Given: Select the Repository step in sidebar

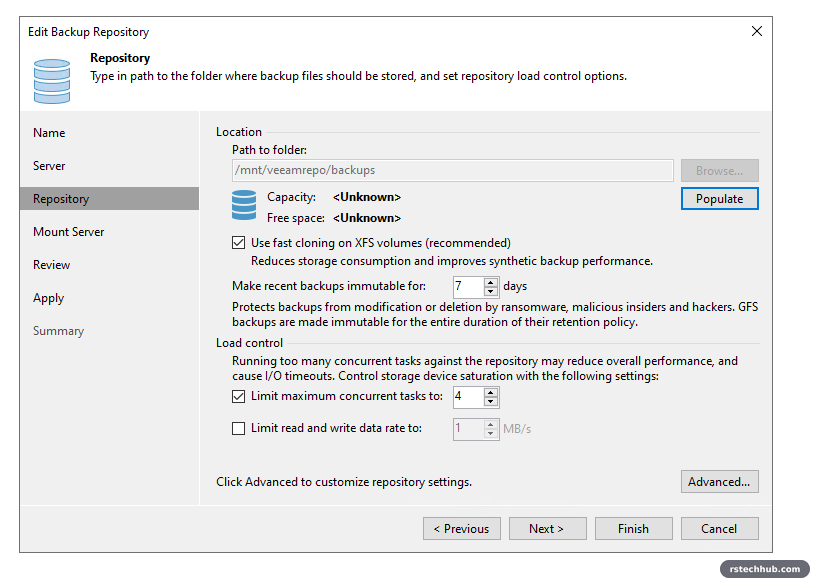Looking at the screenshot, I should coord(109,199).
